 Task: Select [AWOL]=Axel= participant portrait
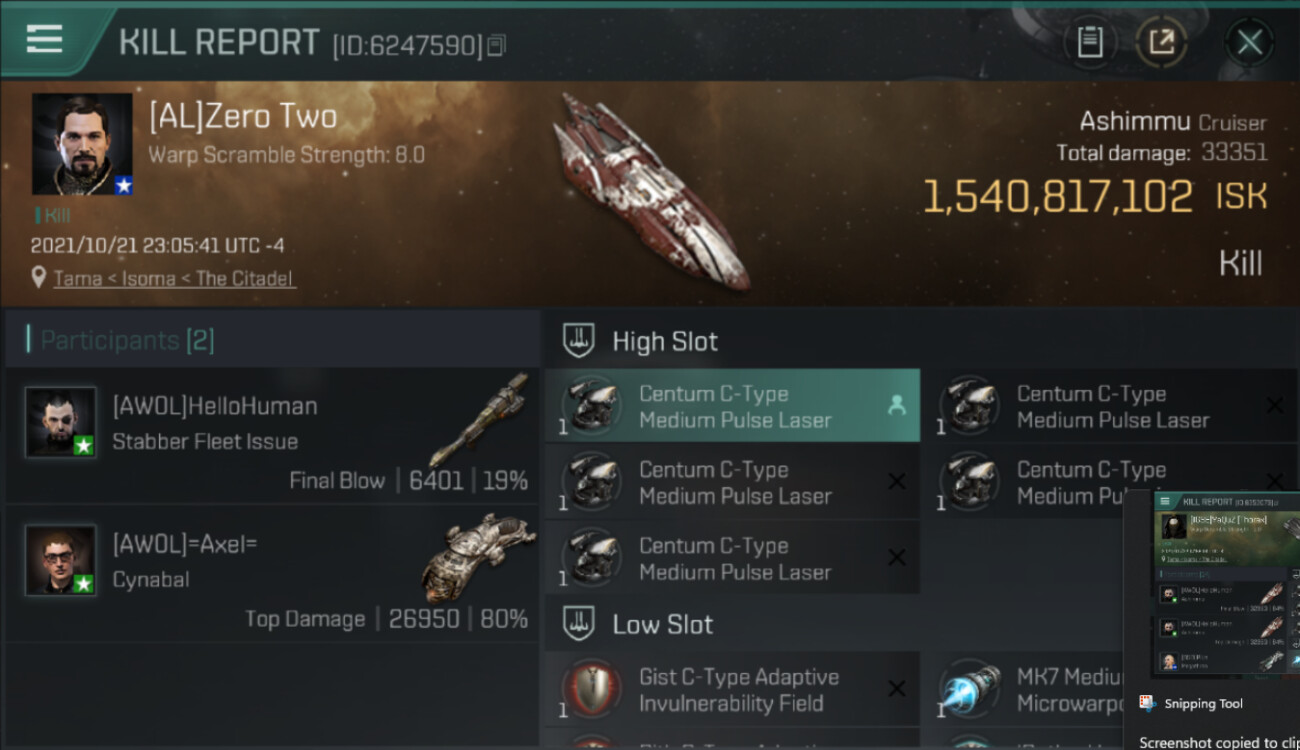[60, 560]
